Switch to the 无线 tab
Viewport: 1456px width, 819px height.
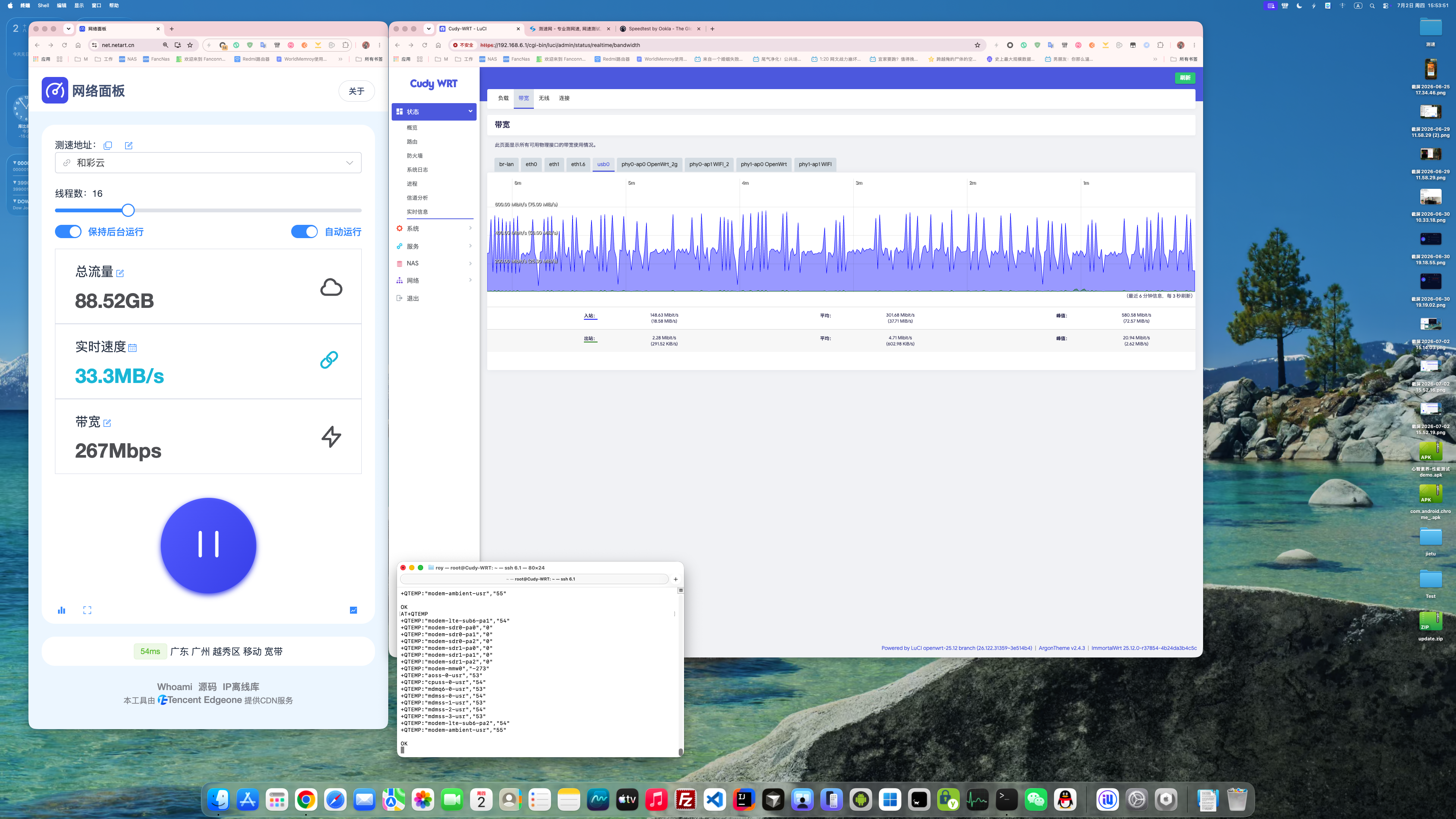[544, 98]
